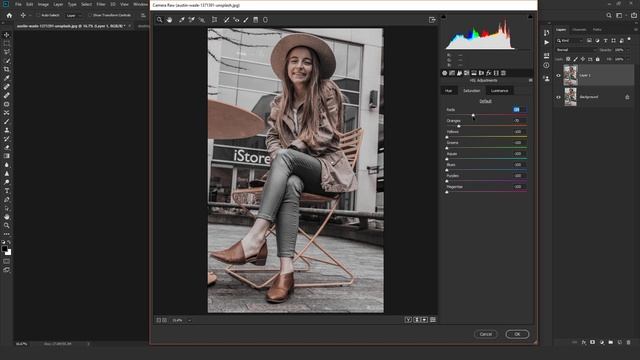Click the Reds slider handle

(x=473, y=115)
